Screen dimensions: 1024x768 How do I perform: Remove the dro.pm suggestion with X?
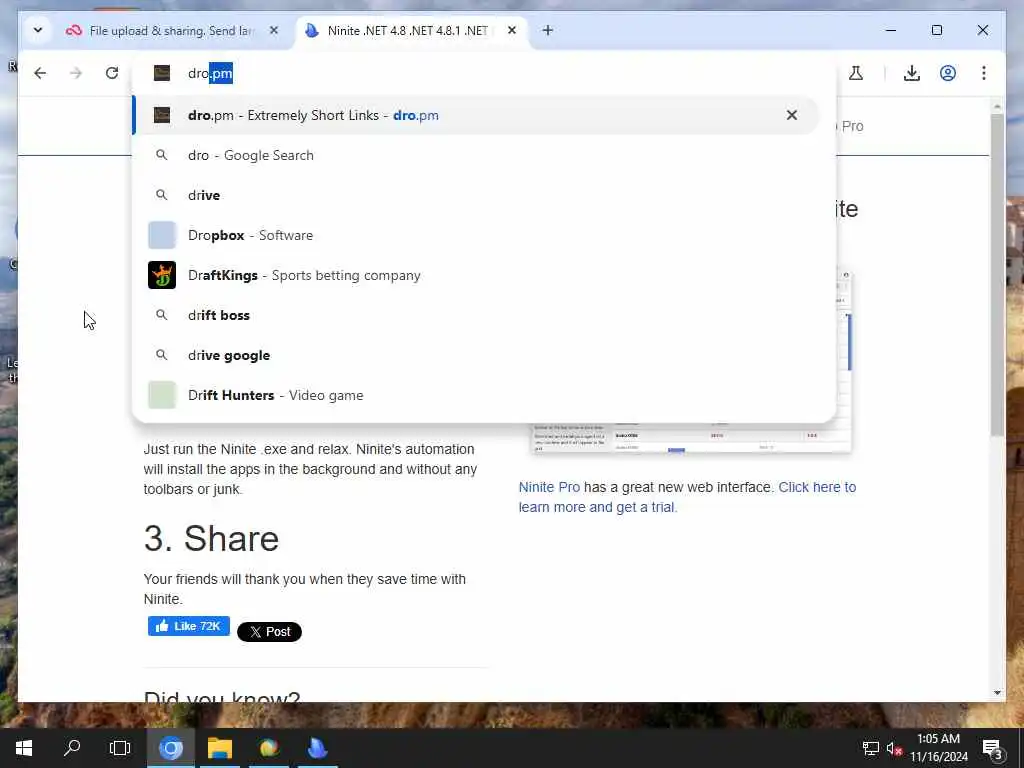coord(792,116)
